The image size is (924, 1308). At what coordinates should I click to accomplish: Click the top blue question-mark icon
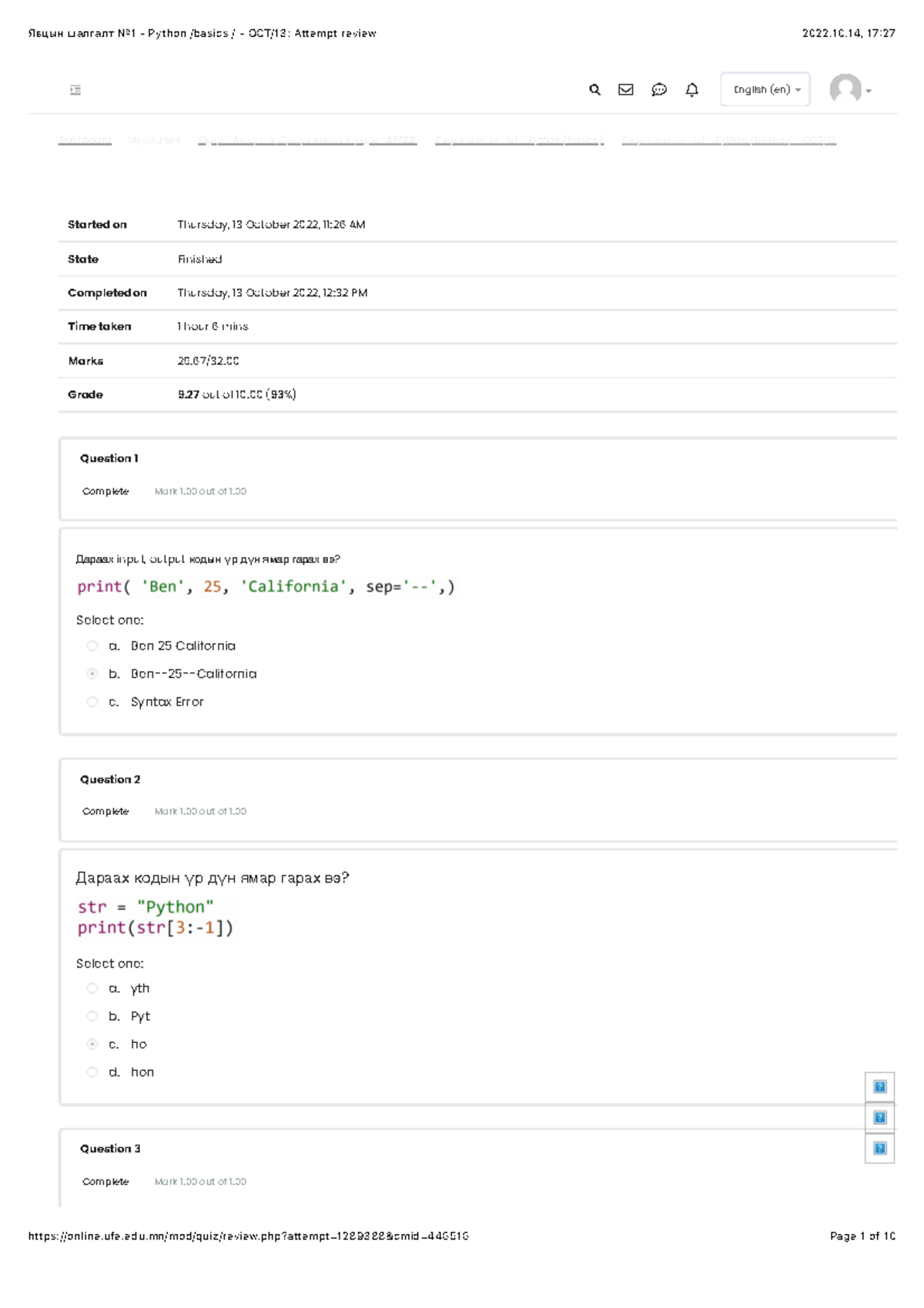coord(879,1087)
